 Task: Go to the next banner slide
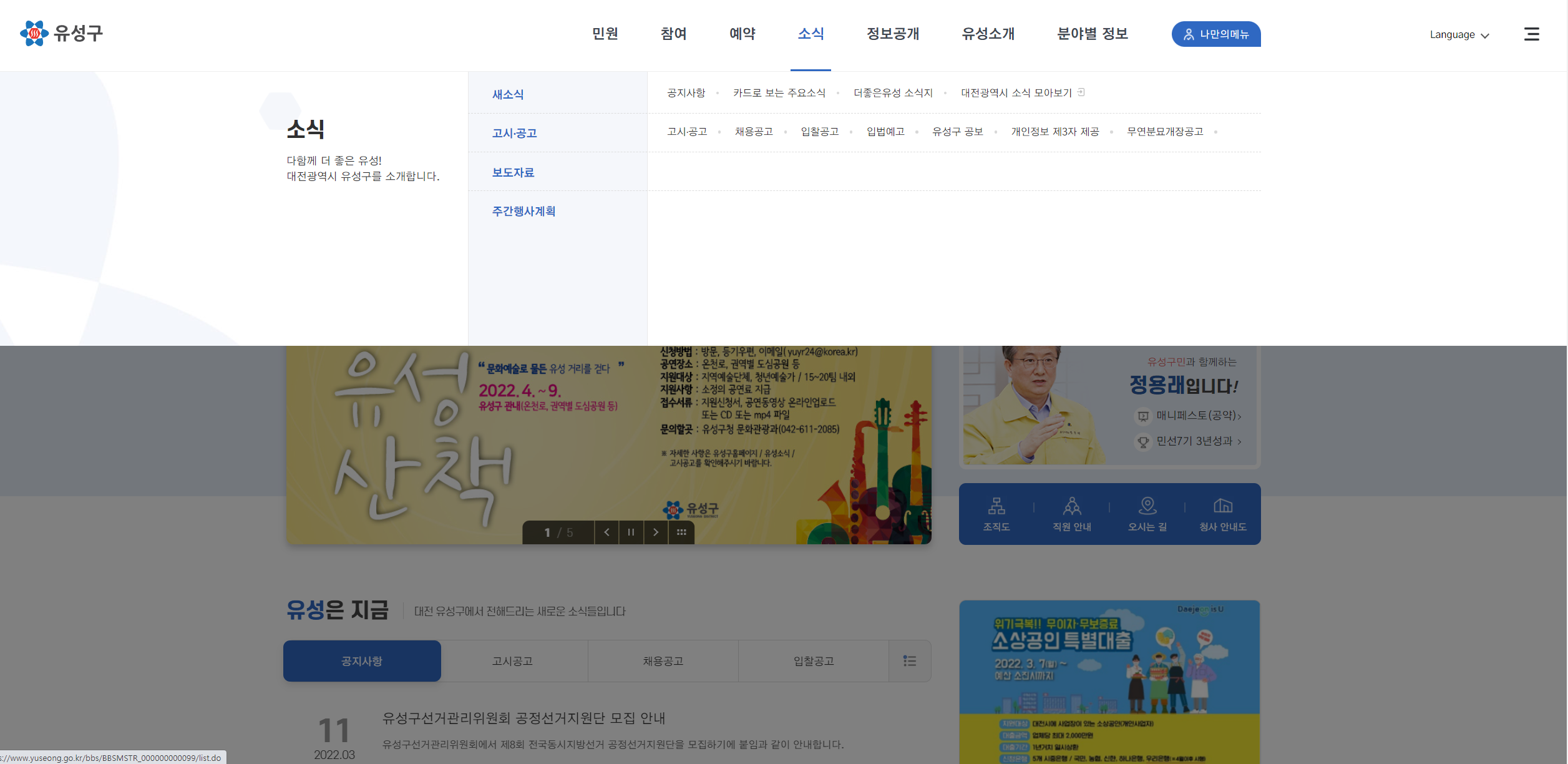click(x=656, y=532)
